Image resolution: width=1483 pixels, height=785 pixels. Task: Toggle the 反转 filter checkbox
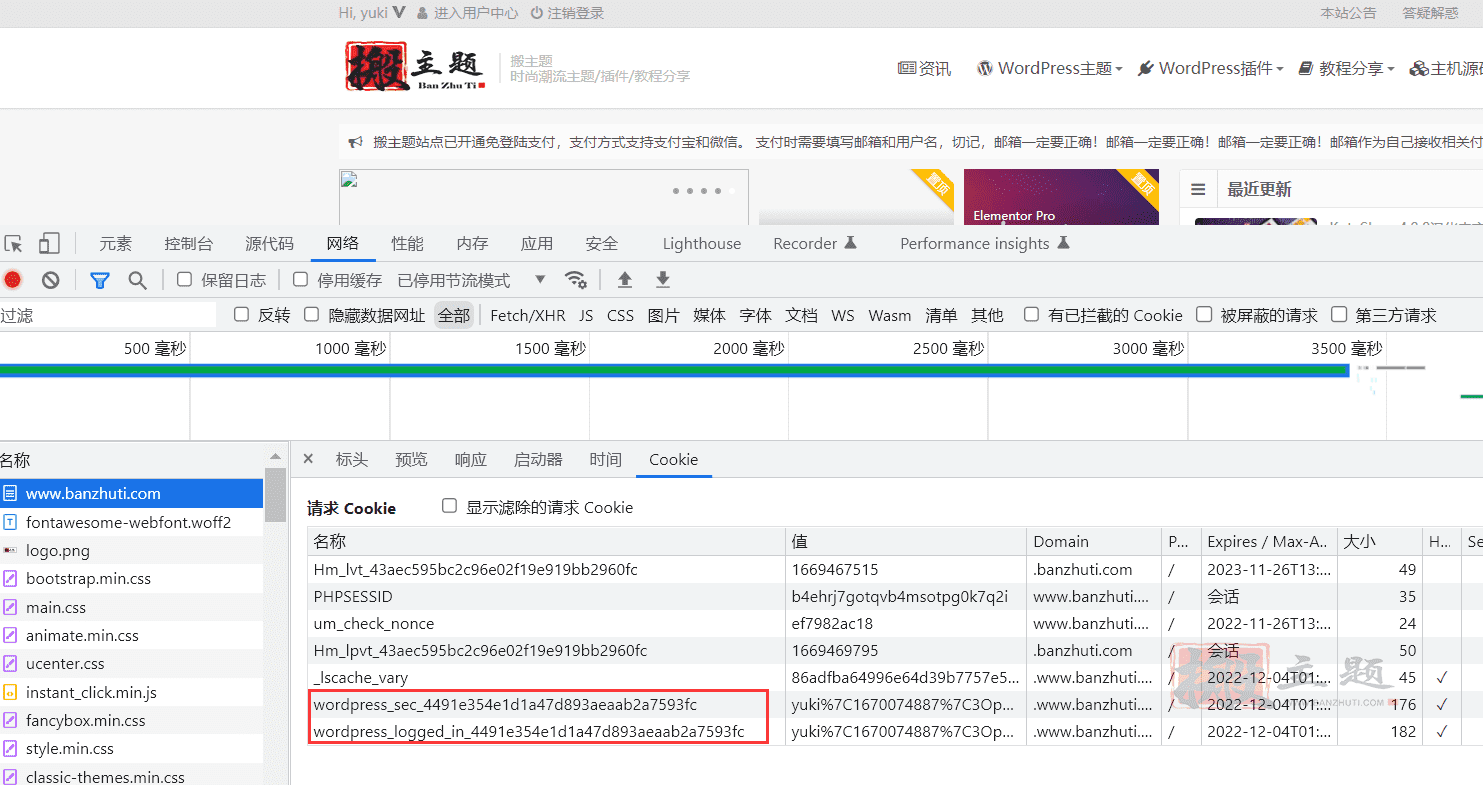tap(241, 314)
